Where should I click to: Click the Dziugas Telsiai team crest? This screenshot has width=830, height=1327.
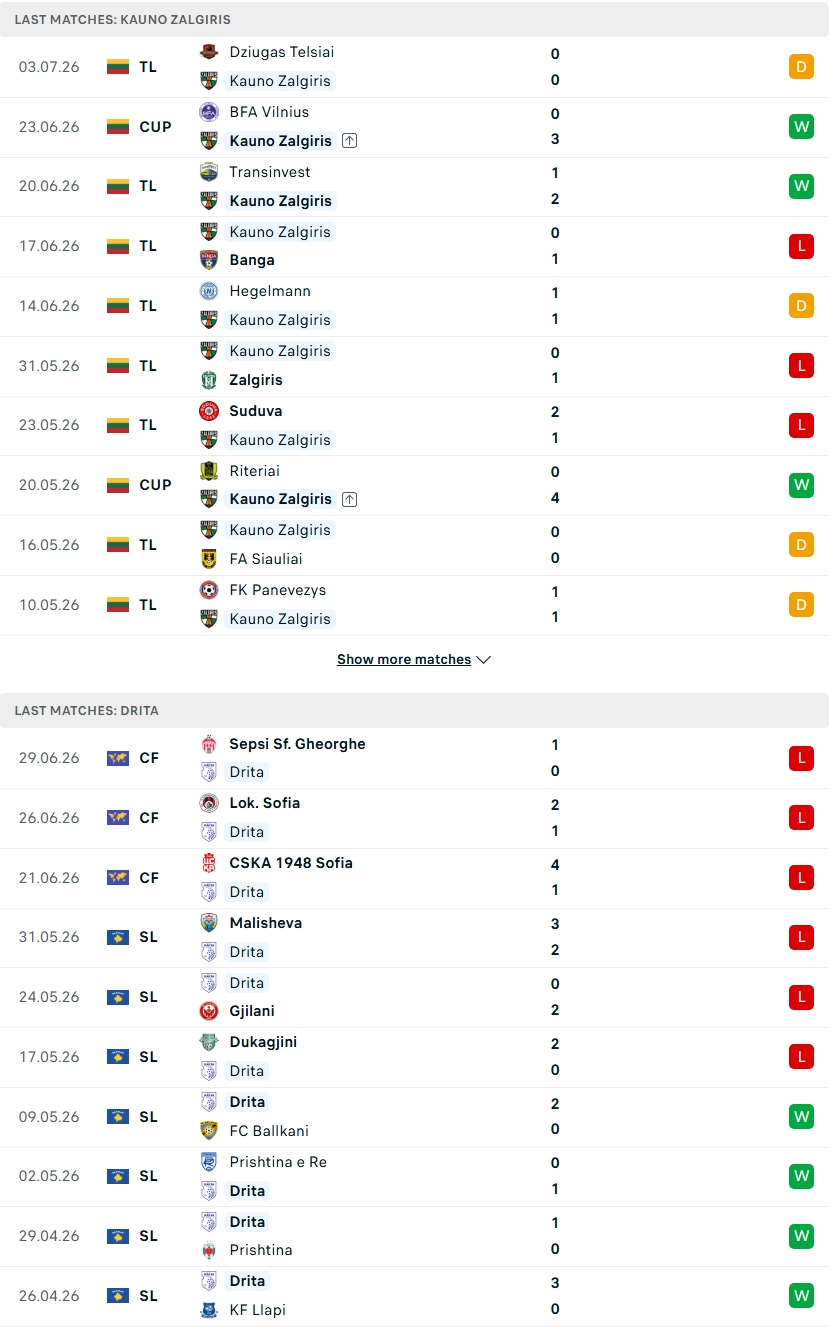click(209, 52)
